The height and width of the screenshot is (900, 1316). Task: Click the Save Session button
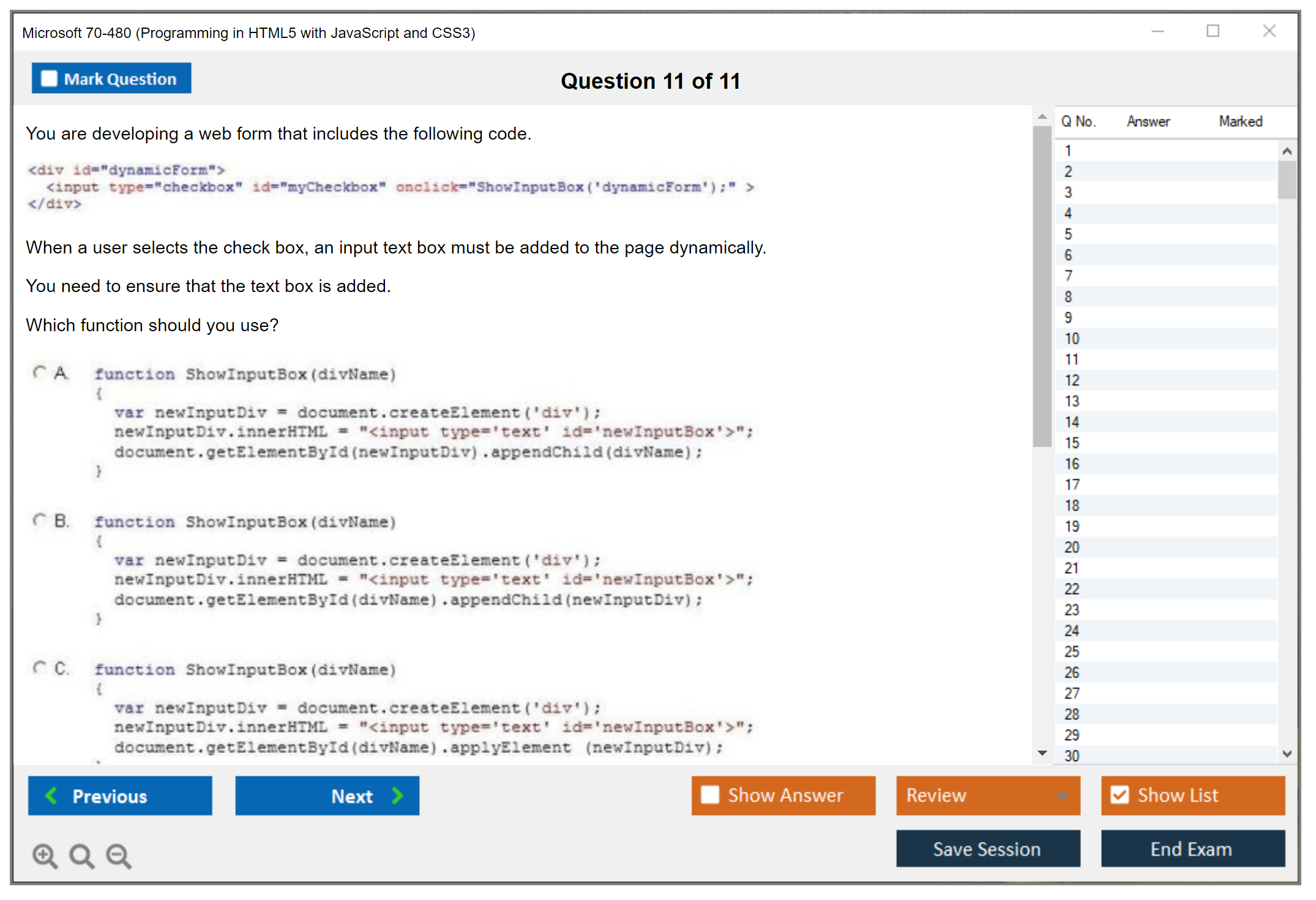coord(987,849)
